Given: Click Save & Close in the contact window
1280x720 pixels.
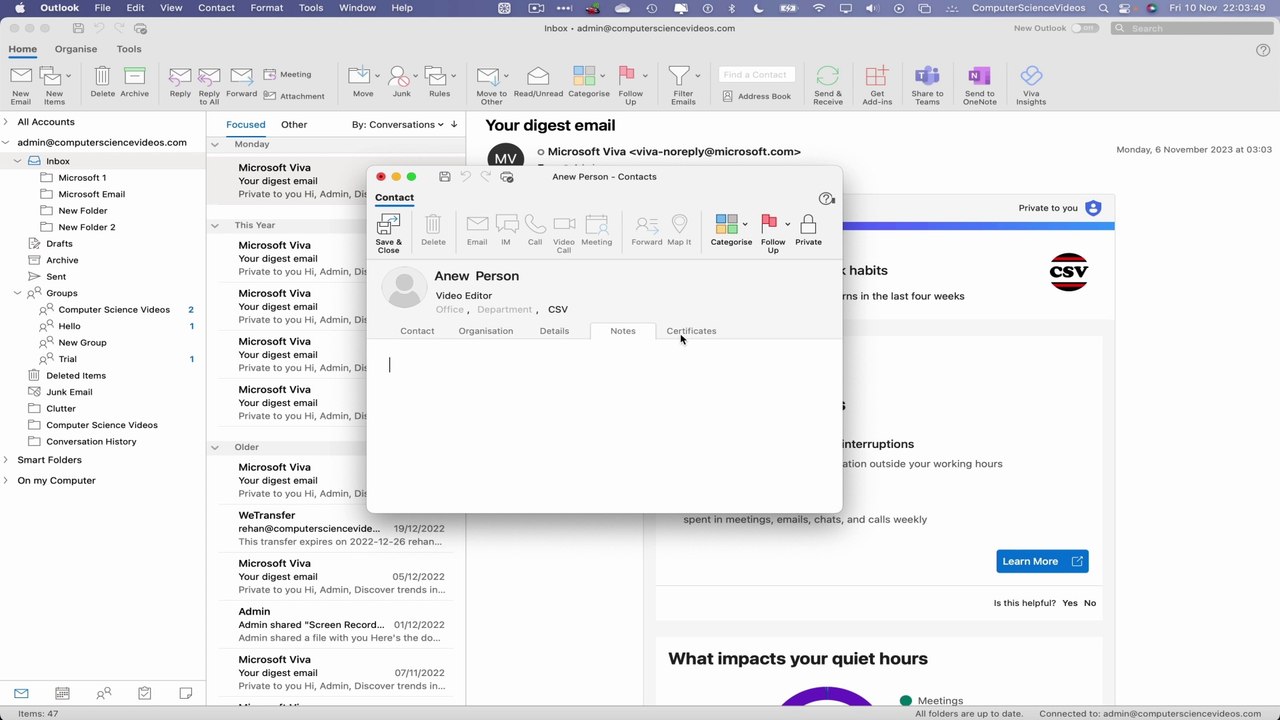Looking at the screenshot, I should [388, 234].
